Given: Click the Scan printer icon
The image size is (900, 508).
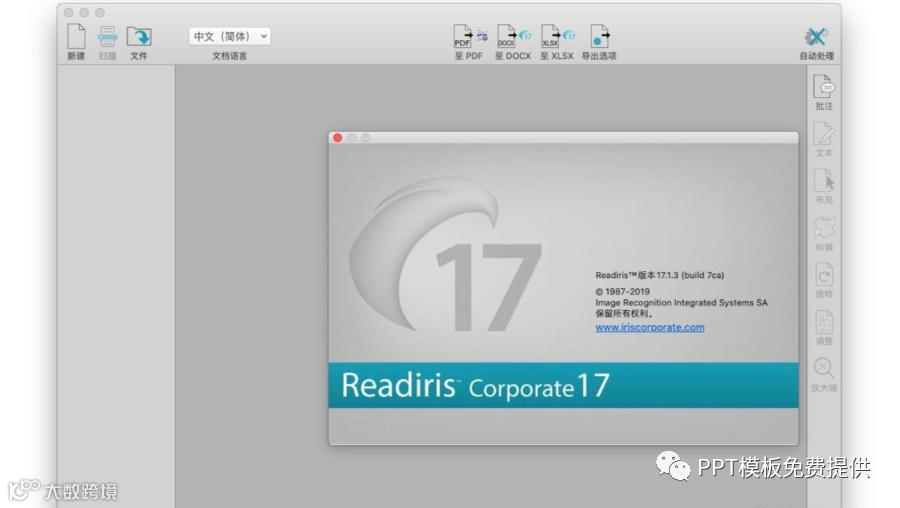Looking at the screenshot, I should pyautogui.click(x=107, y=37).
